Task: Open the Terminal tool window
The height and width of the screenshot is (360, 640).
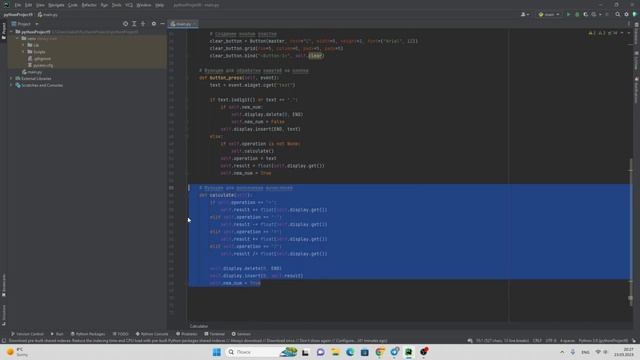Action: (214, 334)
